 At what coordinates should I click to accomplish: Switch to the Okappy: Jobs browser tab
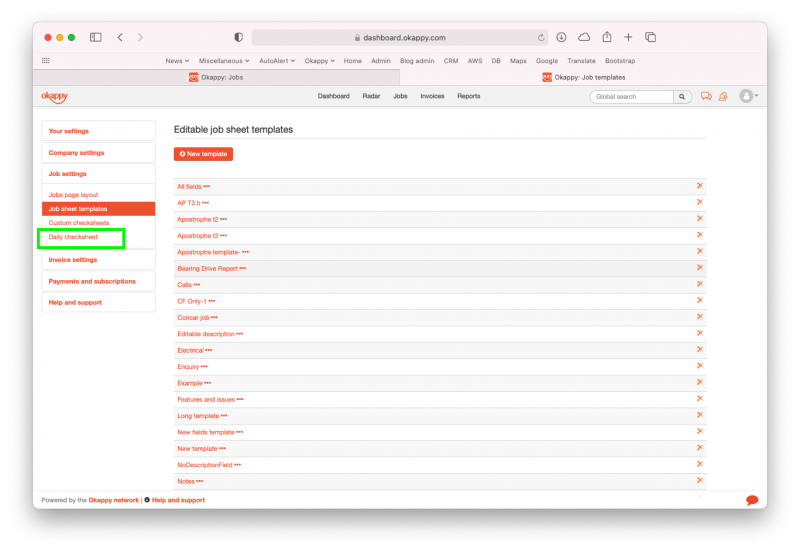[x=215, y=77]
